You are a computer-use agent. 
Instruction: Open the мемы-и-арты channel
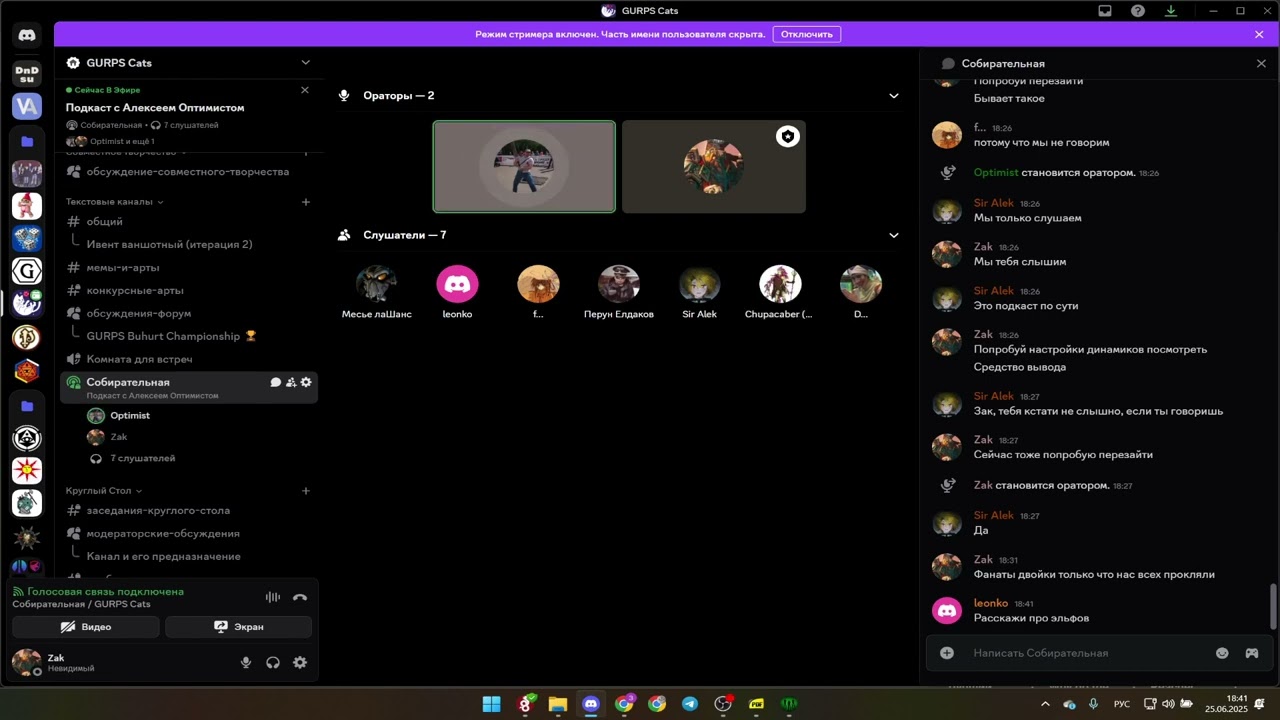pyautogui.click(x=123, y=268)
